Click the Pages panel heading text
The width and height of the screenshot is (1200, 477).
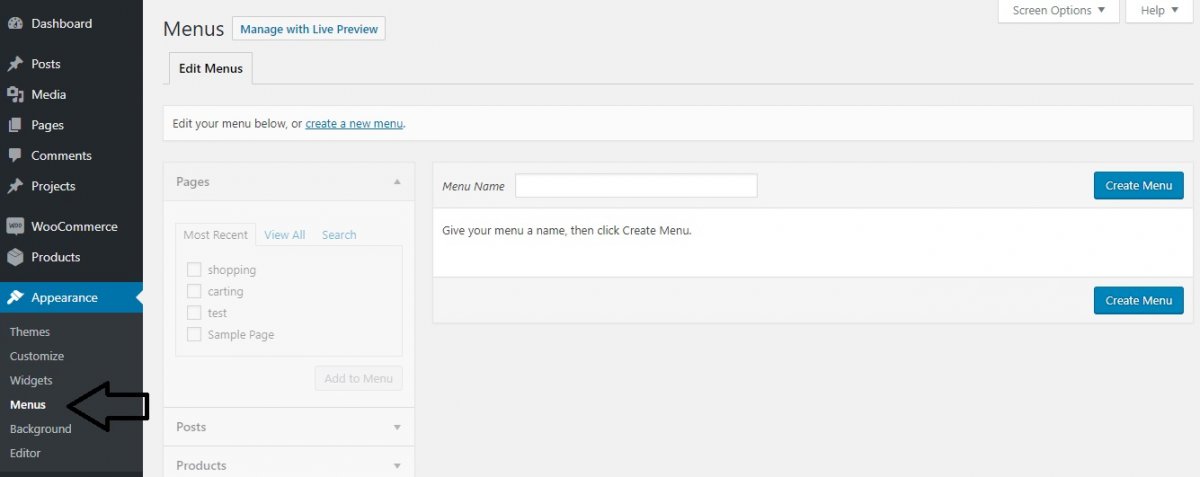pyautogui.click(x=193, y=182)
